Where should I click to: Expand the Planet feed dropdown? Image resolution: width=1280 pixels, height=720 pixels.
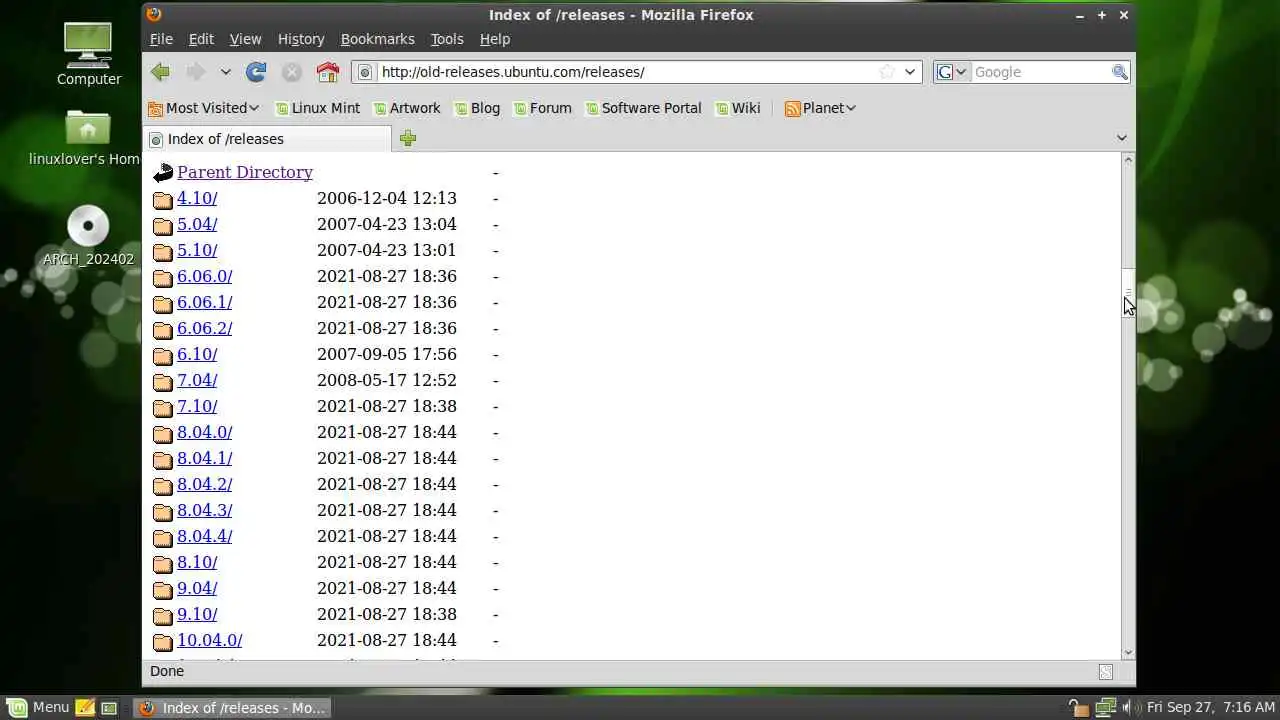pos(820,108)
